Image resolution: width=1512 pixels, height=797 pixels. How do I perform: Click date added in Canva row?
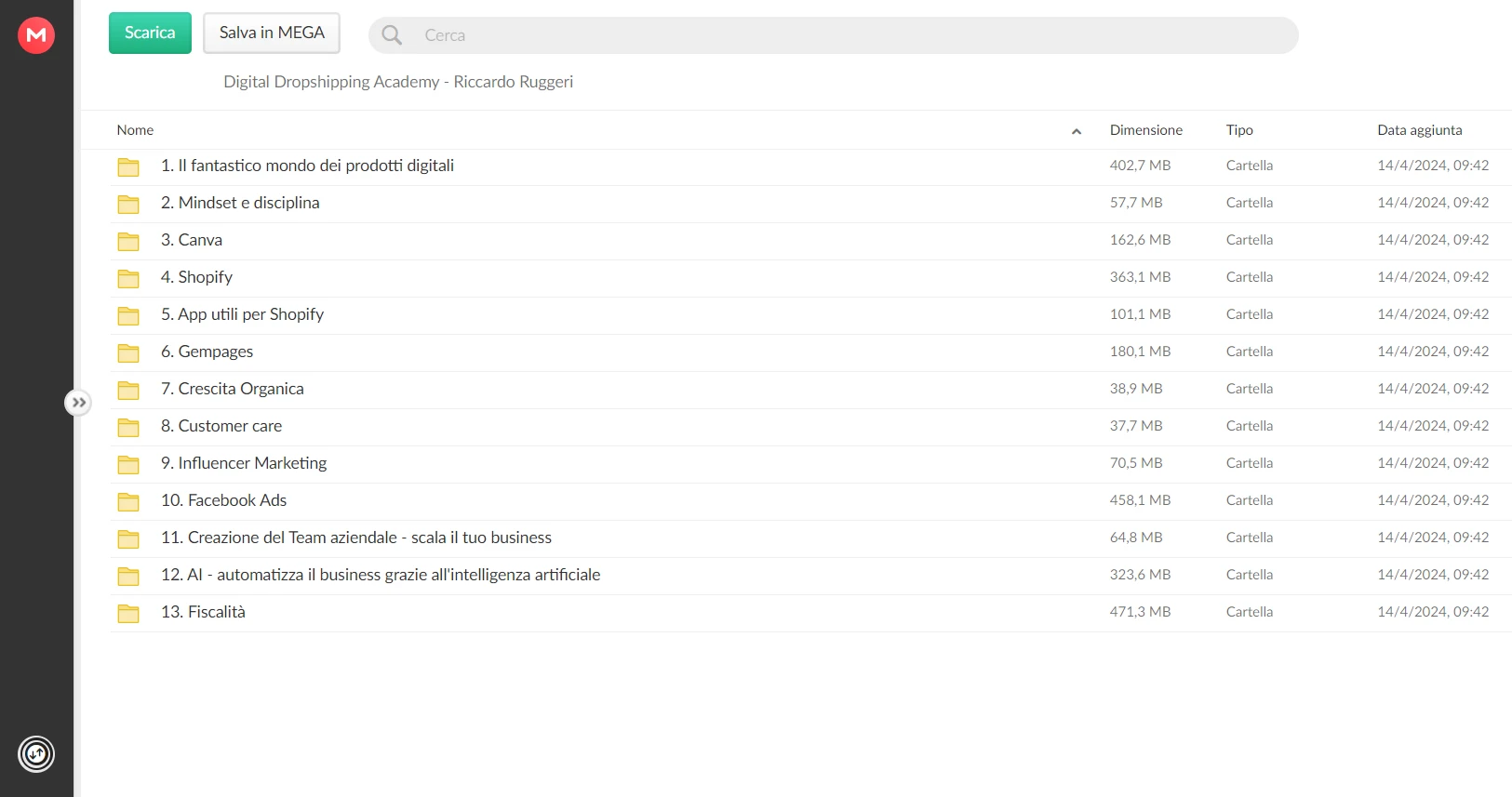pyautogui.click(x=1433, y=240)
